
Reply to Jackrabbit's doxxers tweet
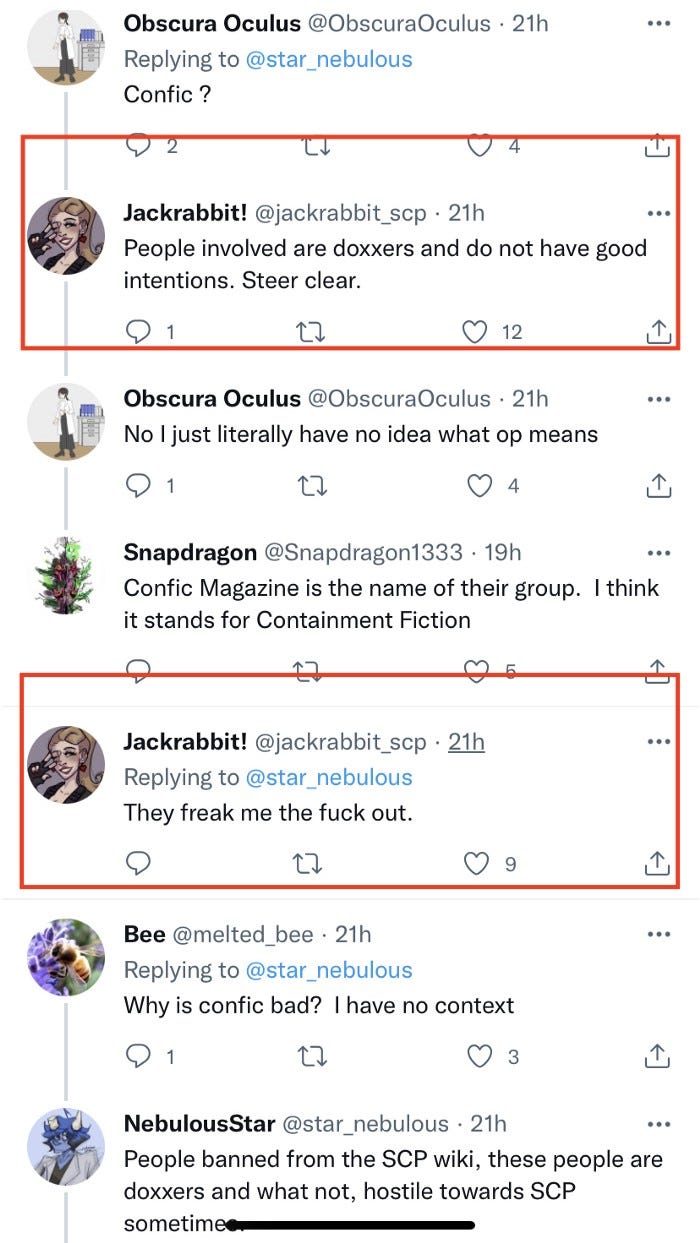click(x=140, y=332)
